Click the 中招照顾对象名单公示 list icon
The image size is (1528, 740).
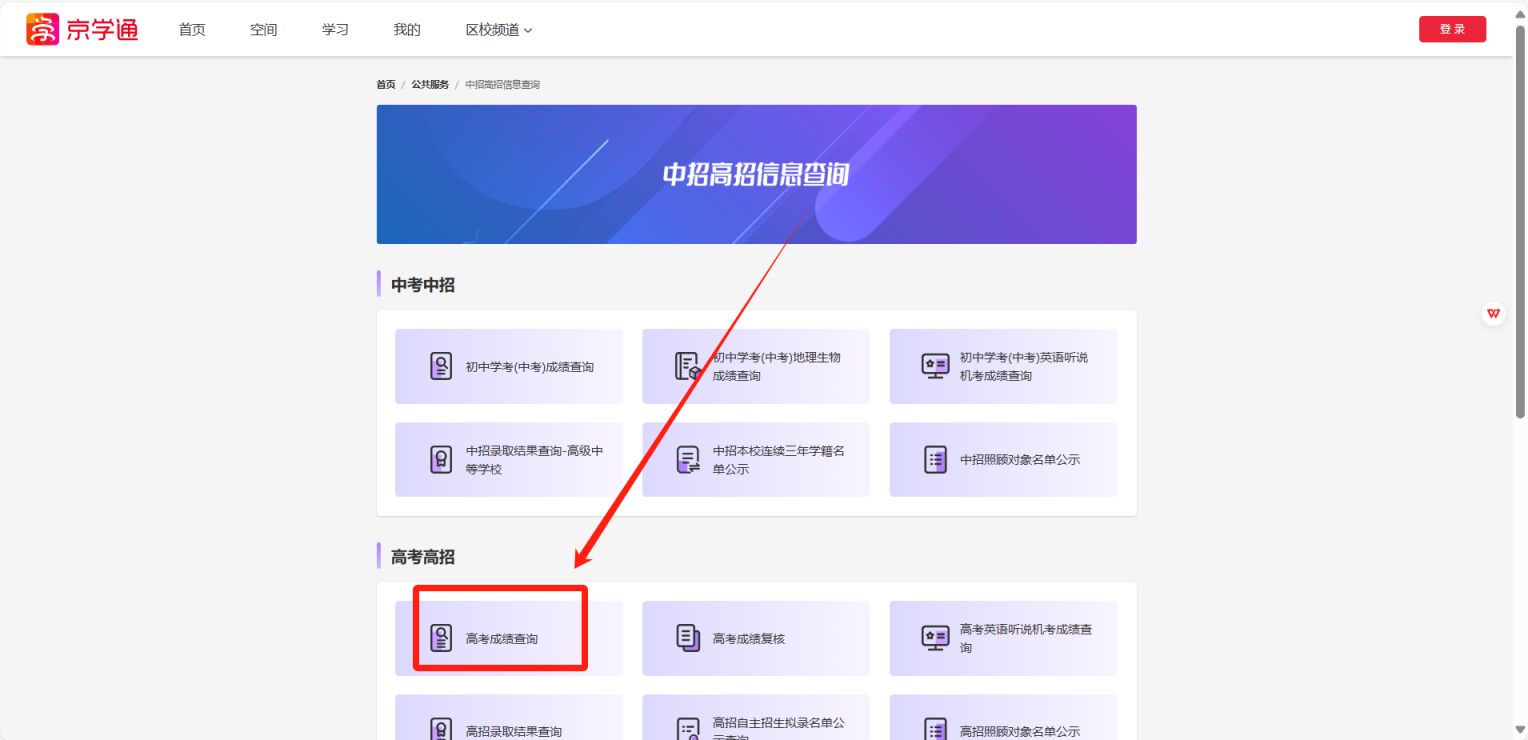[x=935, y=460]
